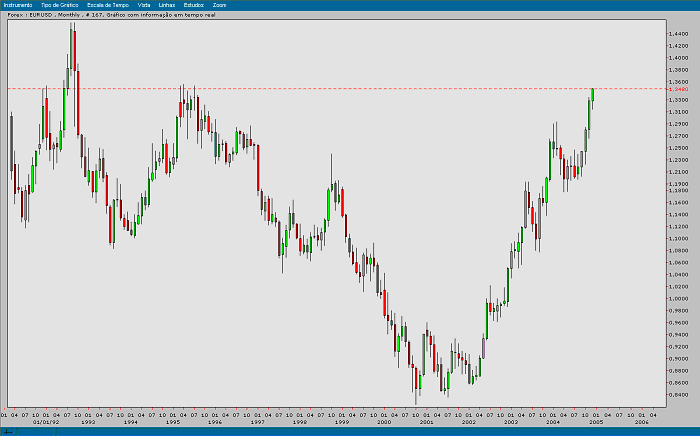Click the 2002 year label on time axis
Image resolution: width=700 pixels, height=436 pixels.
click(x=469, y=422)
